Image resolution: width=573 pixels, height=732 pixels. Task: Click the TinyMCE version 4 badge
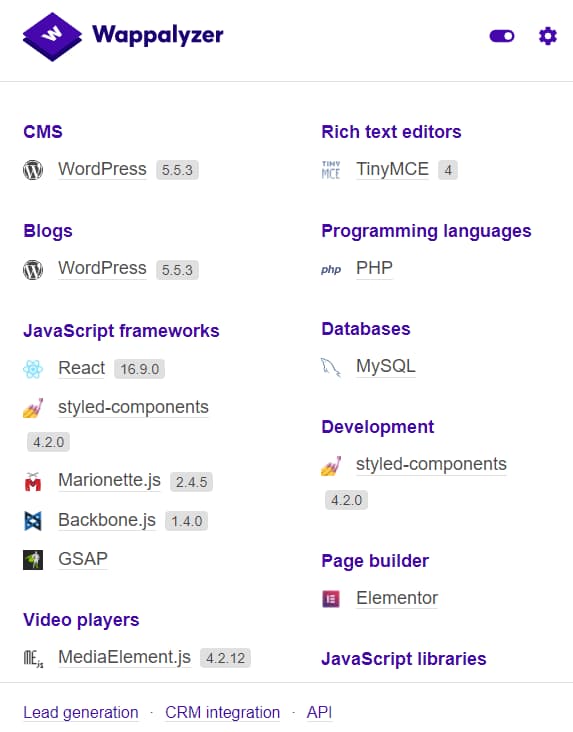tap(448, 170)
